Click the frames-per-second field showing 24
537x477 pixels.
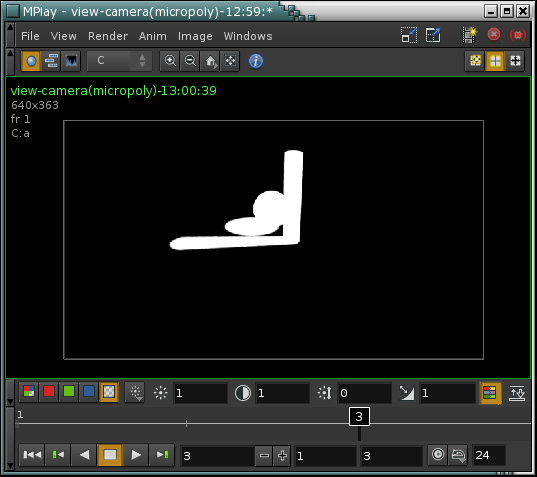[488, 455]
